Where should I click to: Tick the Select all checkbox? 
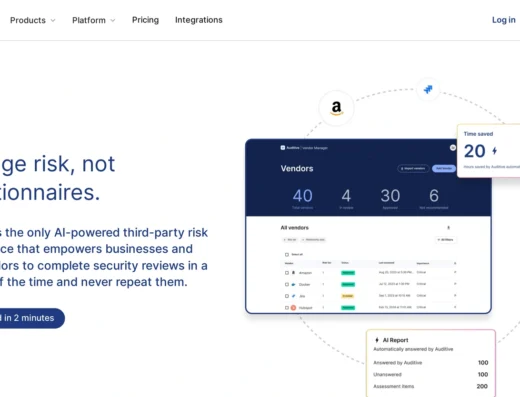287,255
